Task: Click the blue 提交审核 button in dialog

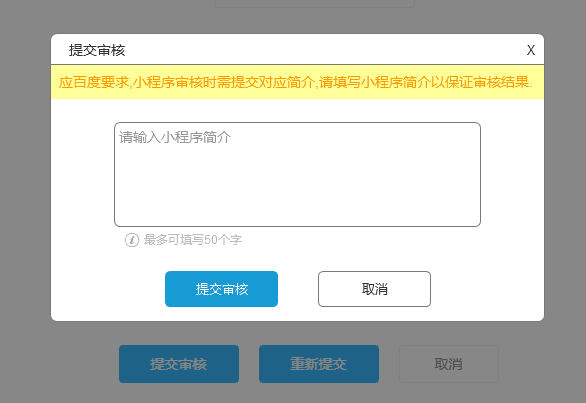Action: coord(221,289)
